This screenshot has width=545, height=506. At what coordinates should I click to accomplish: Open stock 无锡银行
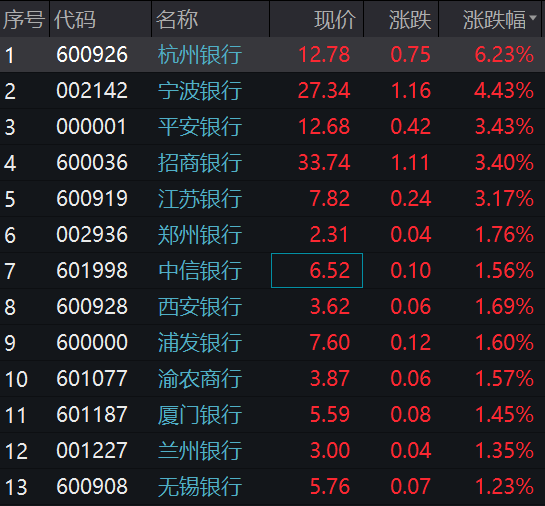pos(200,487)
